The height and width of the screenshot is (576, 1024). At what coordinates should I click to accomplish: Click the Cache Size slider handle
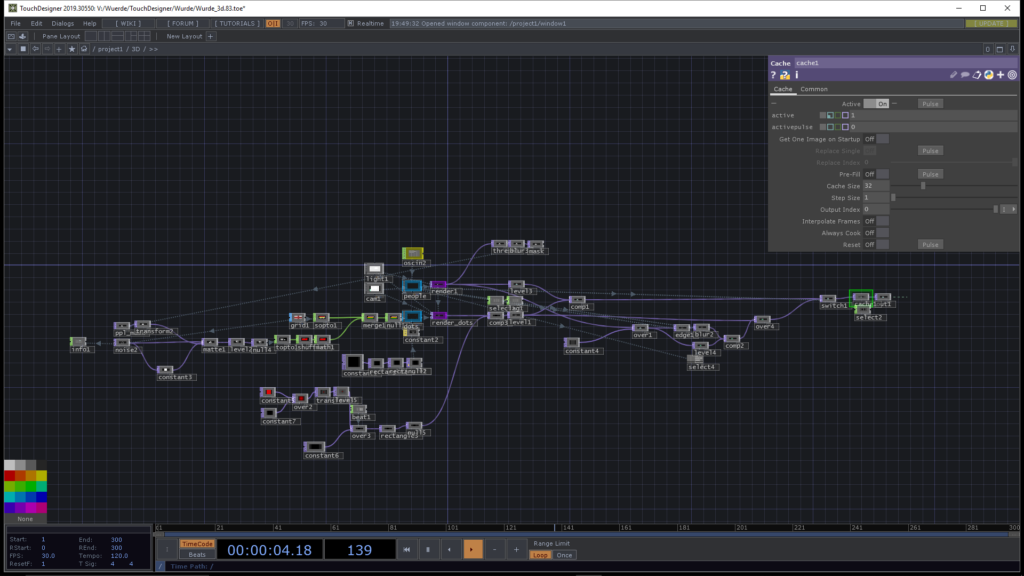tap(922, 186)
